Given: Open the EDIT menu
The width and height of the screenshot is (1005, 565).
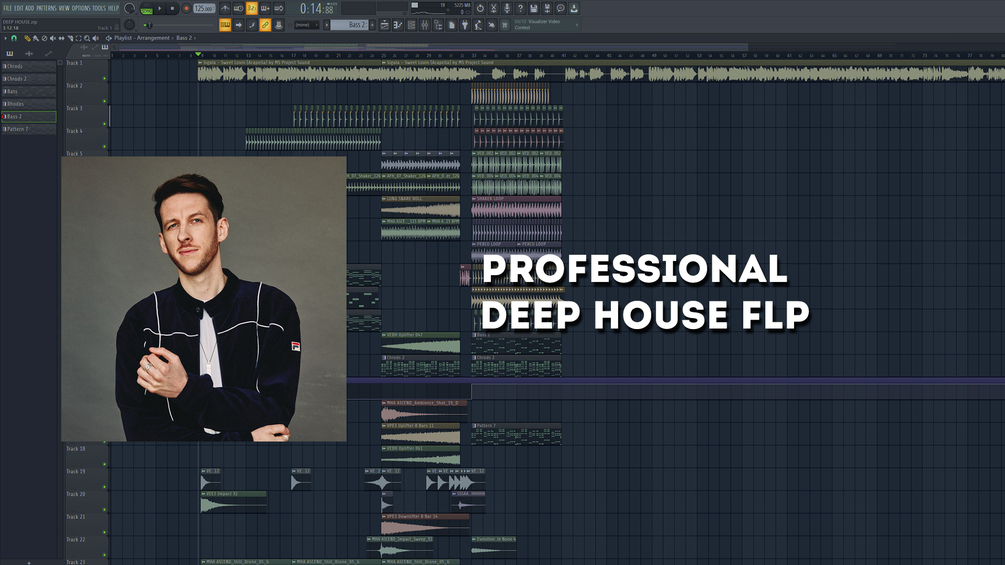Looking at the screenshot, I should tap(19, 8).
